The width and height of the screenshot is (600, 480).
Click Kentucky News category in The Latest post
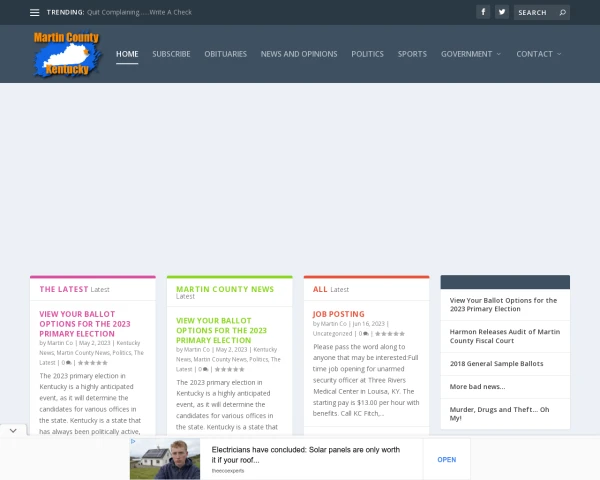click(x=90, y=348)
